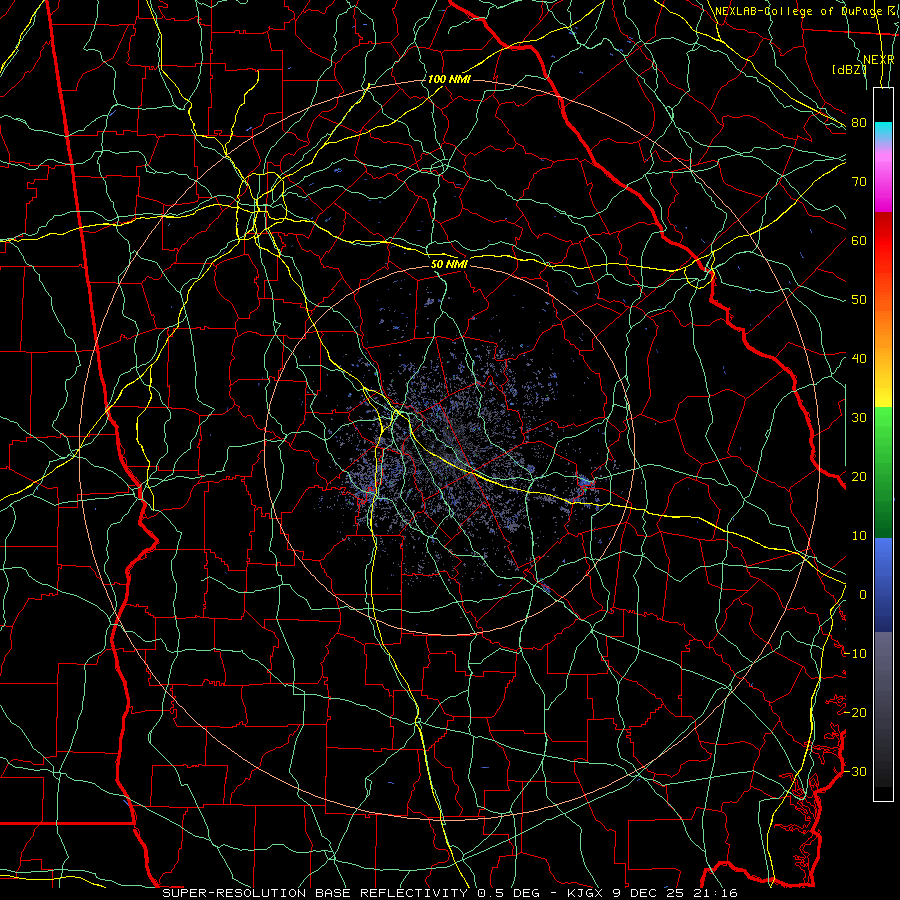The image size is (900, 900).
Task: Click the 60 value on the dBZ scale
Action: (859, 240)
